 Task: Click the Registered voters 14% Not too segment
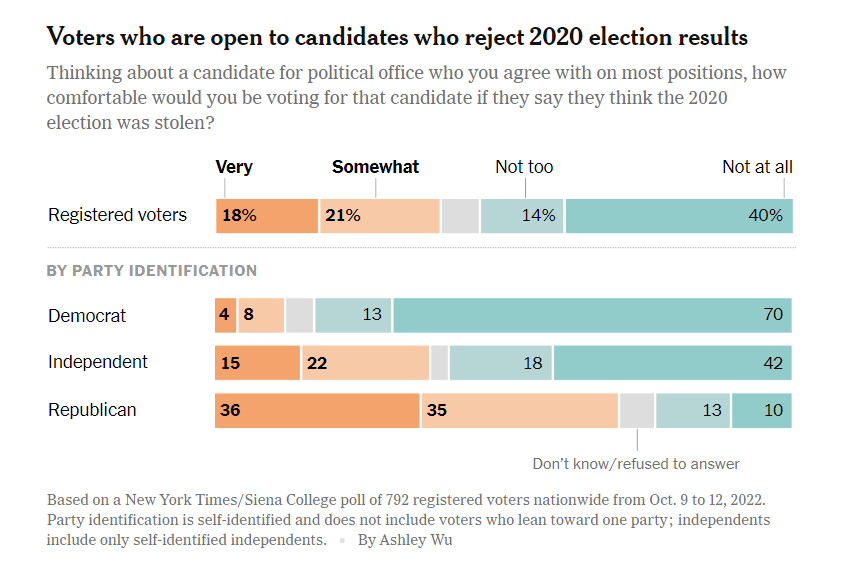(x=522, y=216)
